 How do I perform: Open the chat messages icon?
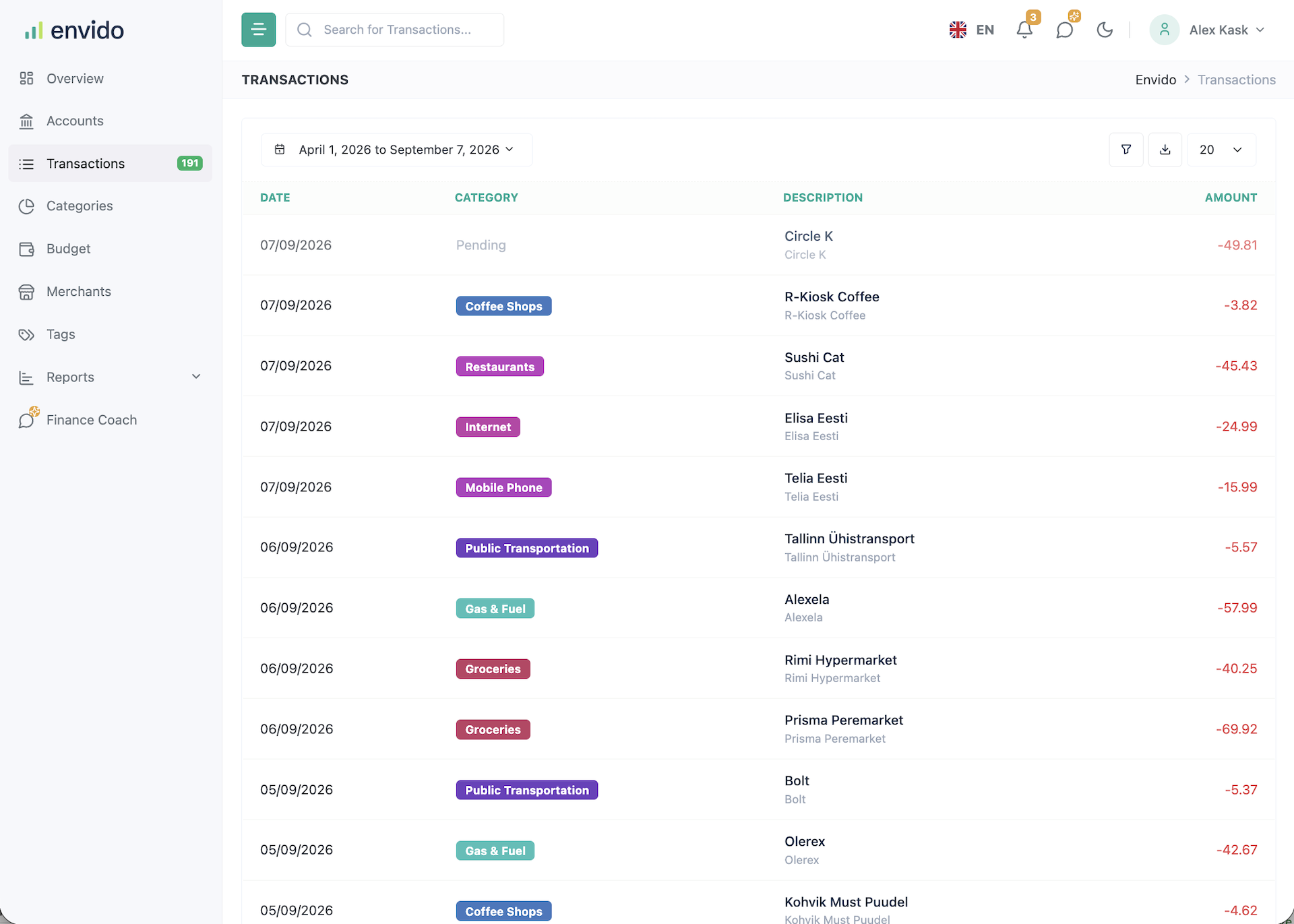[x=1065, y=30]
